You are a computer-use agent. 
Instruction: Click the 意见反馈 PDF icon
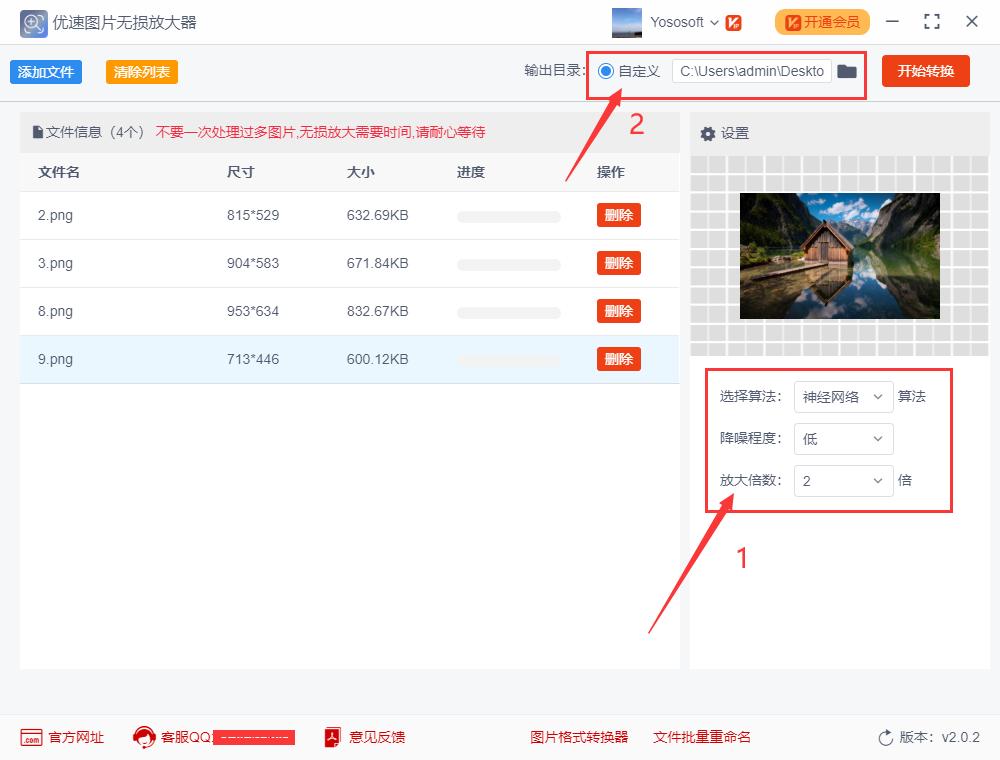[x=331, y=737]
